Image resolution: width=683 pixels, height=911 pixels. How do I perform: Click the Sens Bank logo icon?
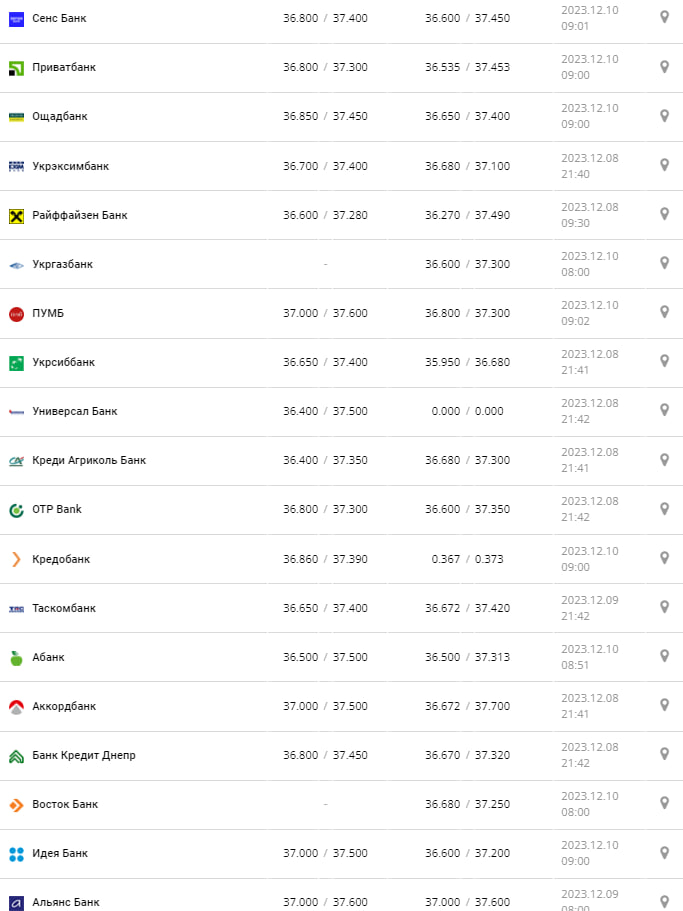(16, 18)
